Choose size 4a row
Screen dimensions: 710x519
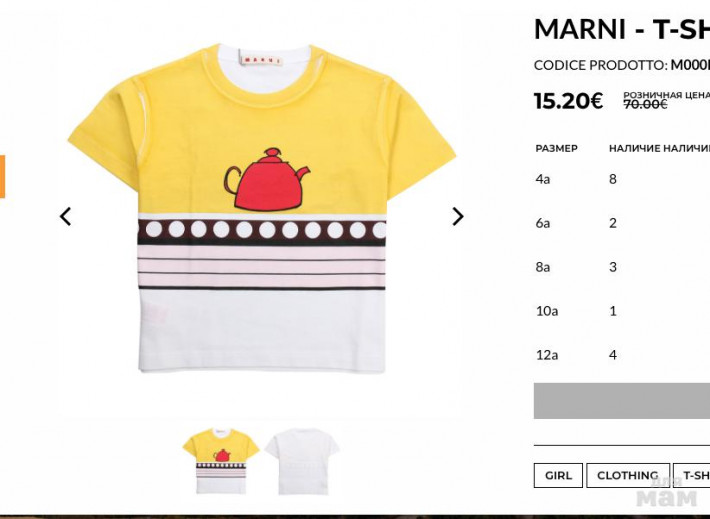click(622, 179)
